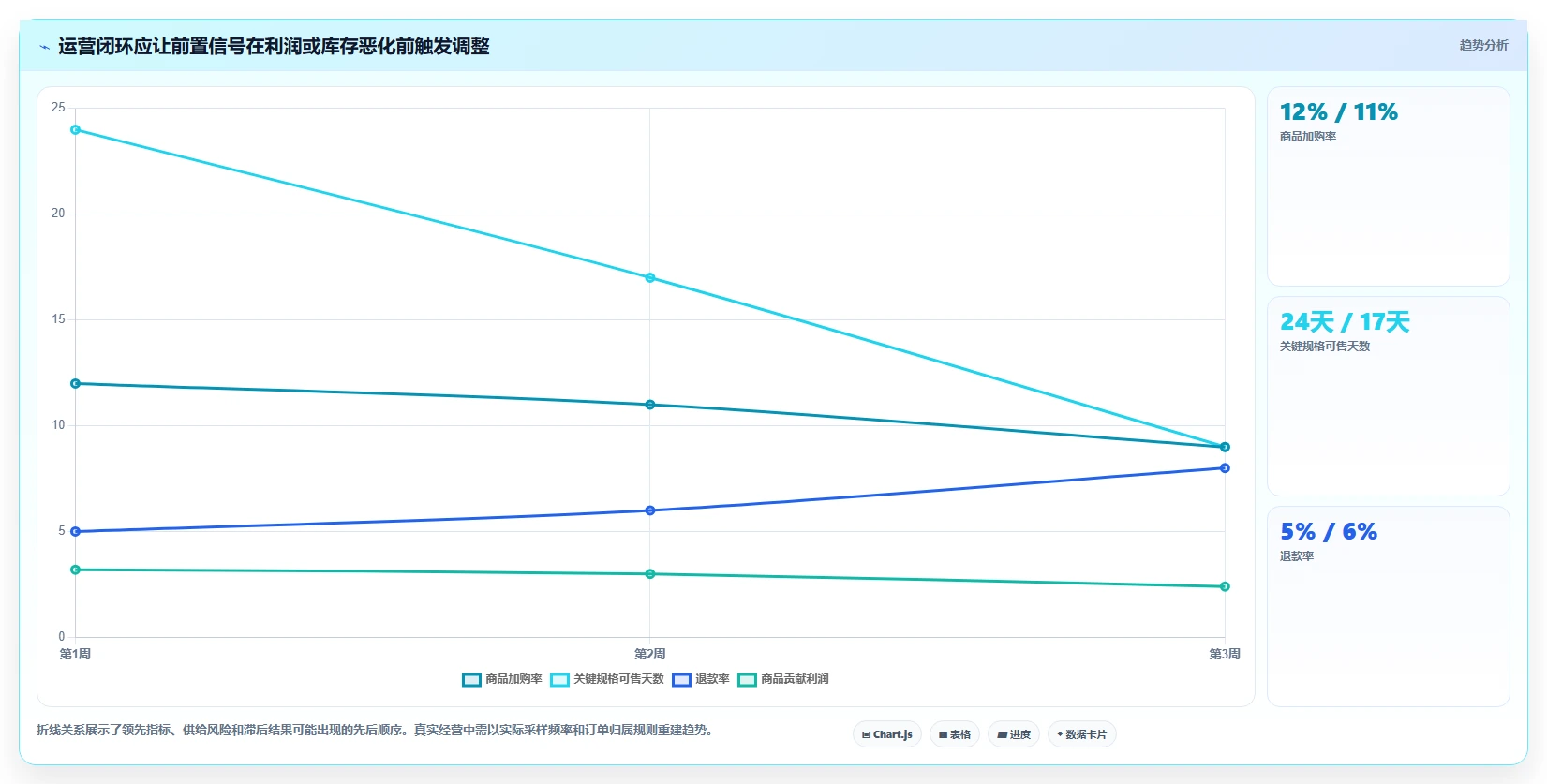
Task: Click 退款率 card label
Action: pyautogui.click(x=1297, y=556)
